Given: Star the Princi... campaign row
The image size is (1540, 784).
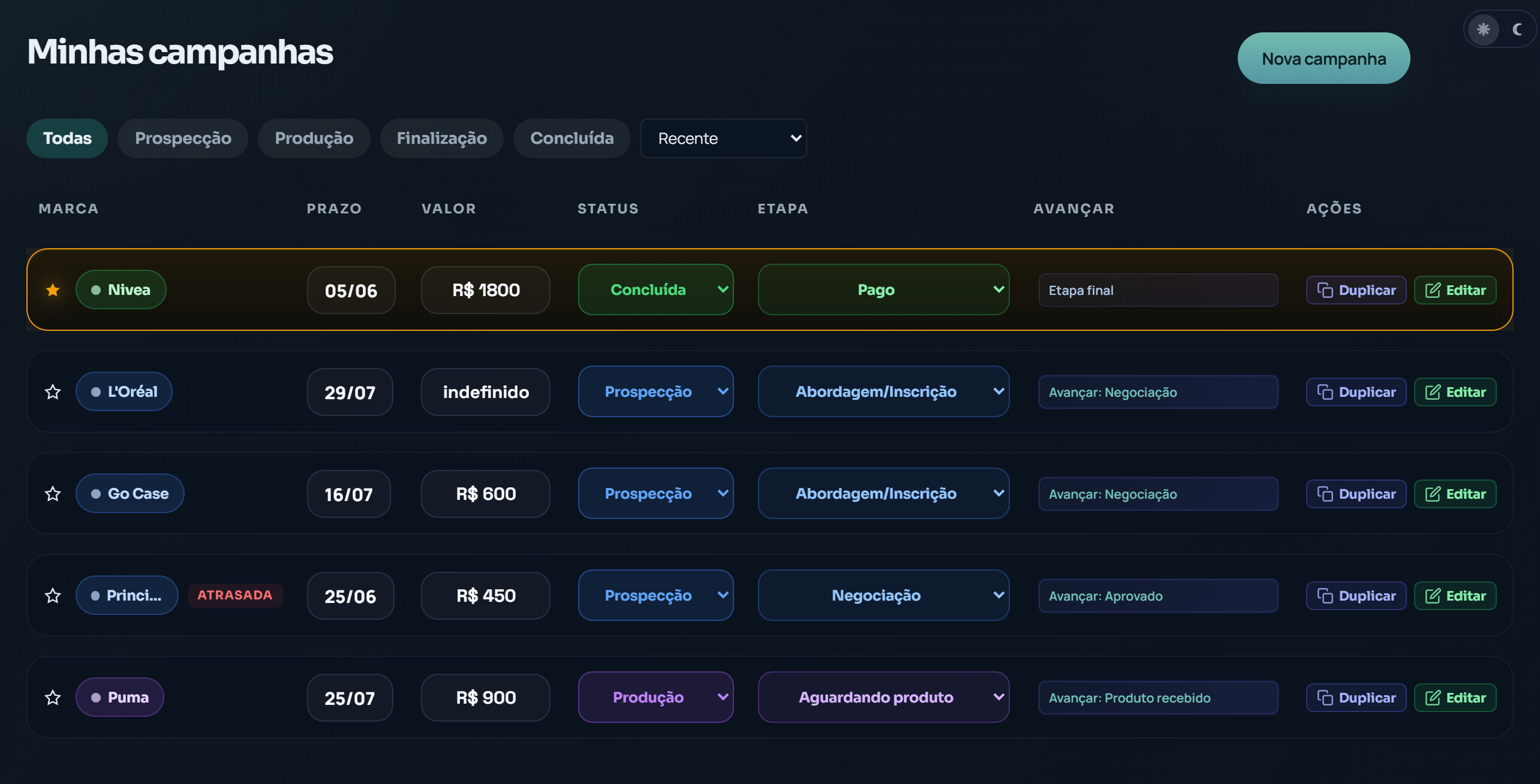Looking at the screenshot, I should (53, 596).
